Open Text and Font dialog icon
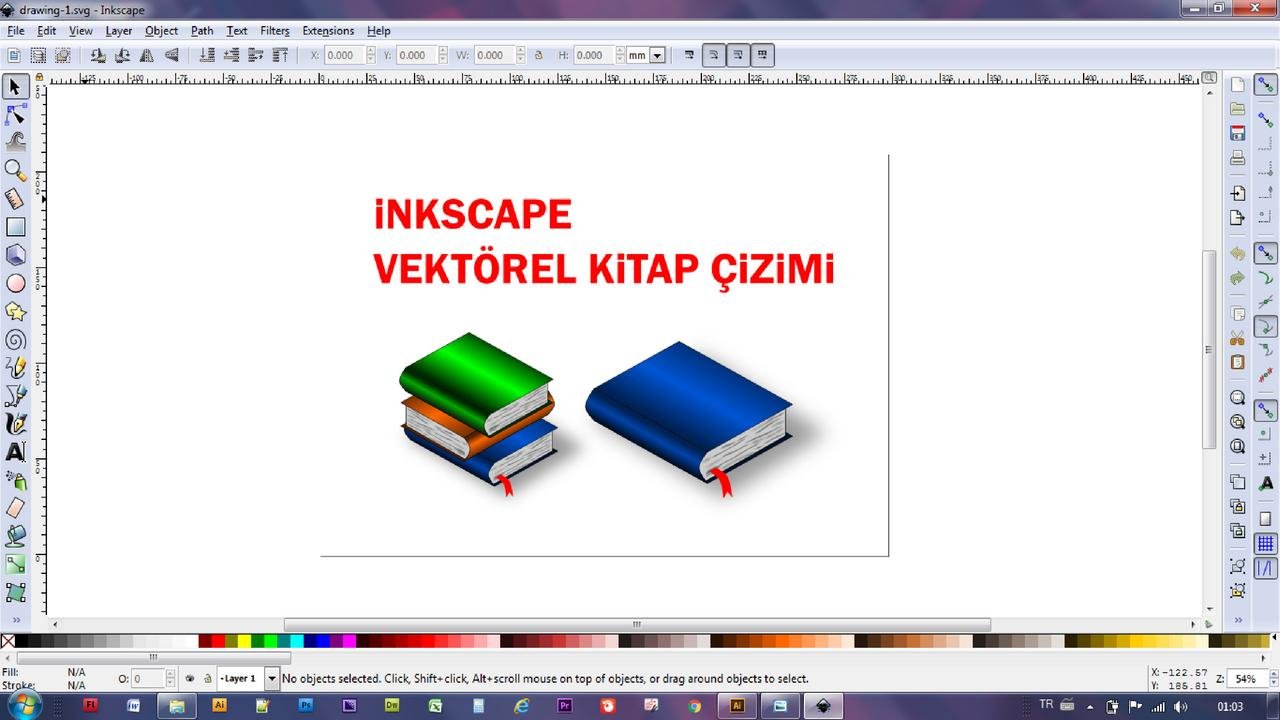The image size is (1280, 720). pos(1266,483)
